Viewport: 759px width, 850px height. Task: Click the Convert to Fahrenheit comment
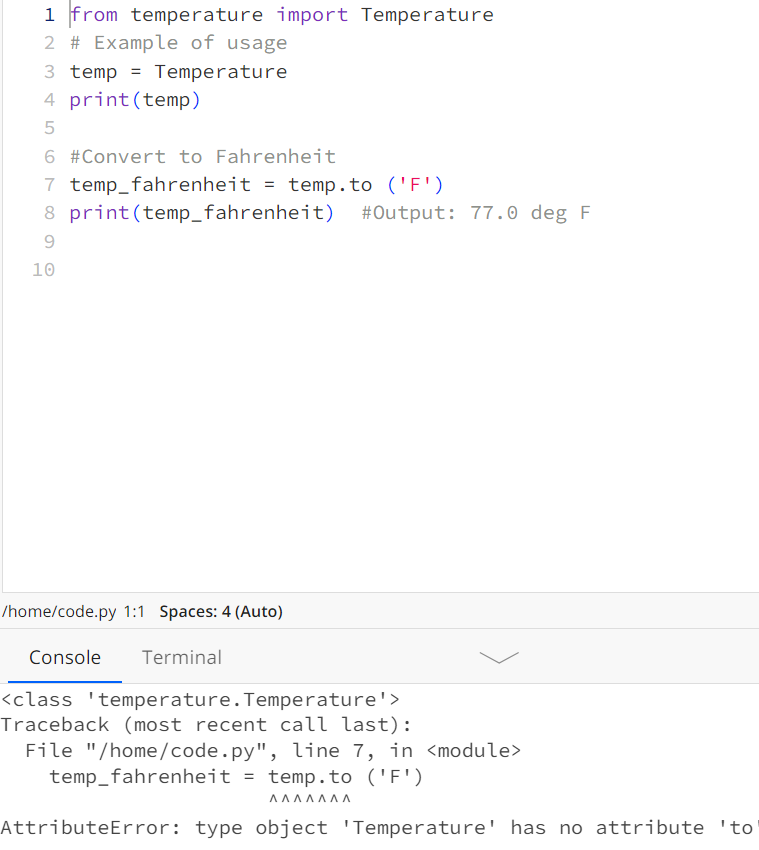pos(200,156)
